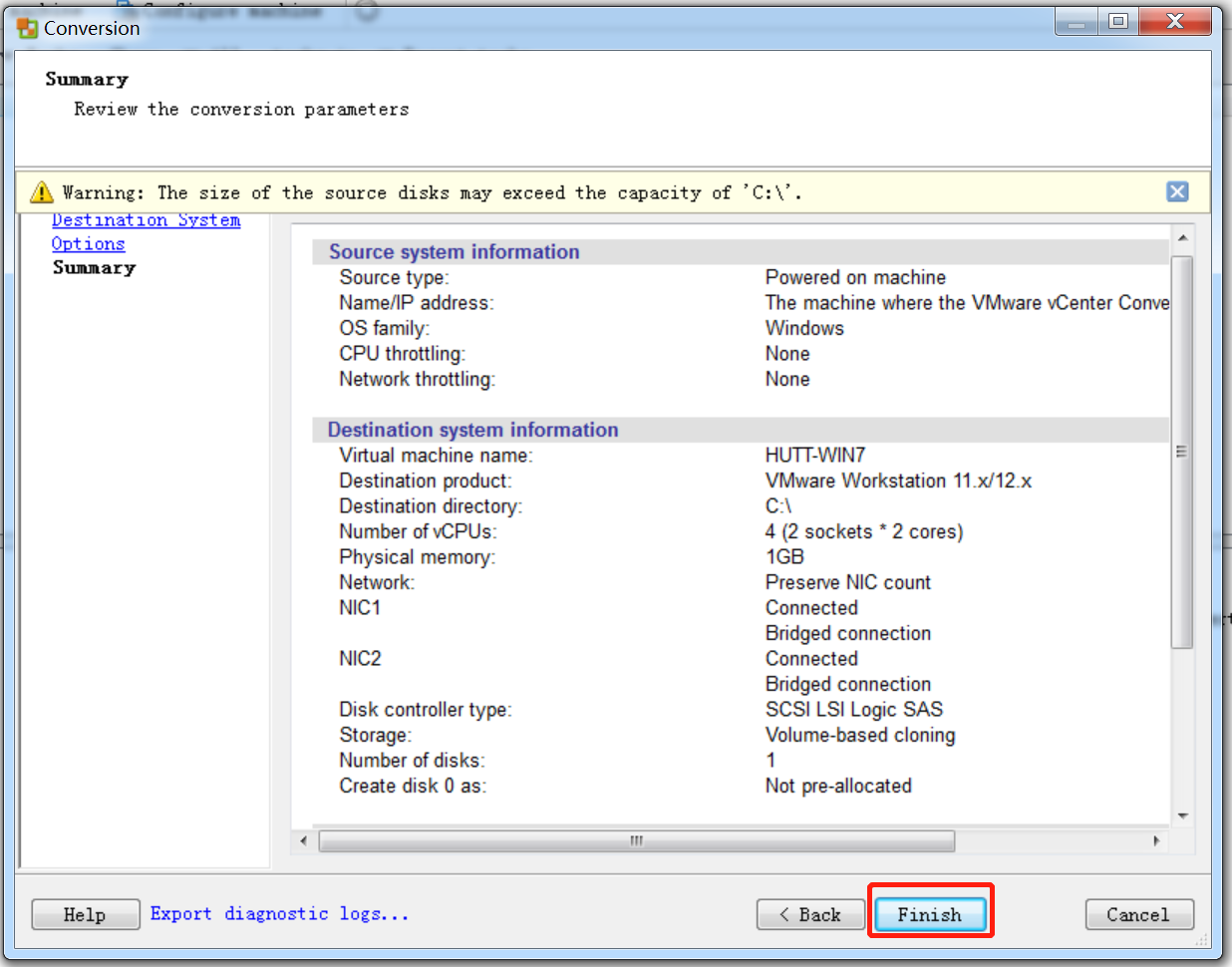Click the Name/IP address value text

coord(967,302)
